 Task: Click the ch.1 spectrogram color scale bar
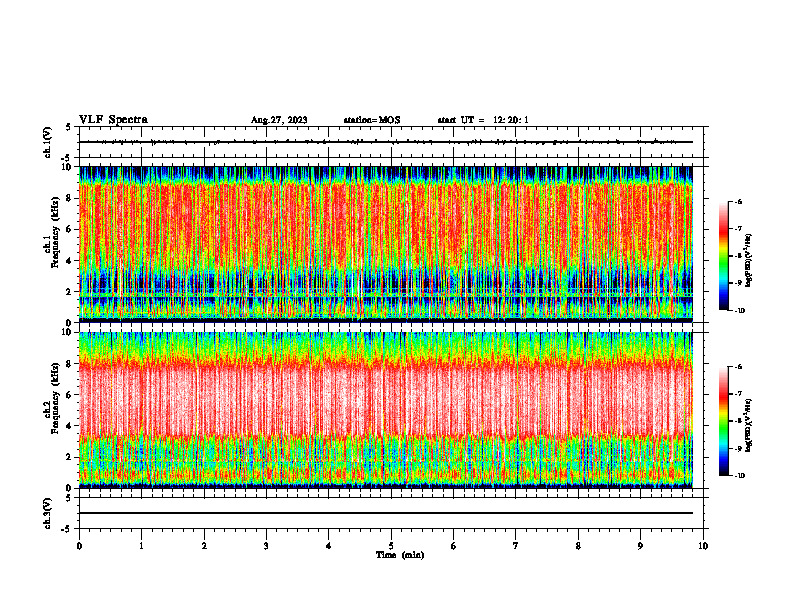pyautogui.click(x=724, y=256)
